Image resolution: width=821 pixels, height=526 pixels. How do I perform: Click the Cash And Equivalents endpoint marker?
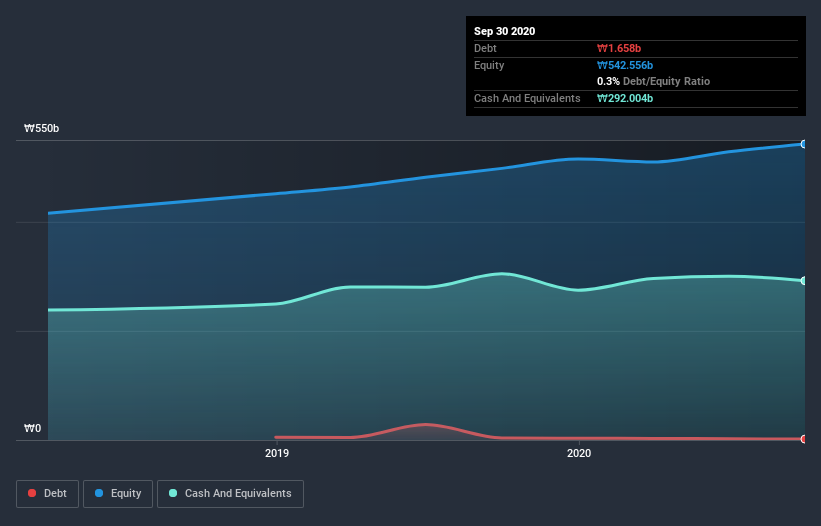804,281
